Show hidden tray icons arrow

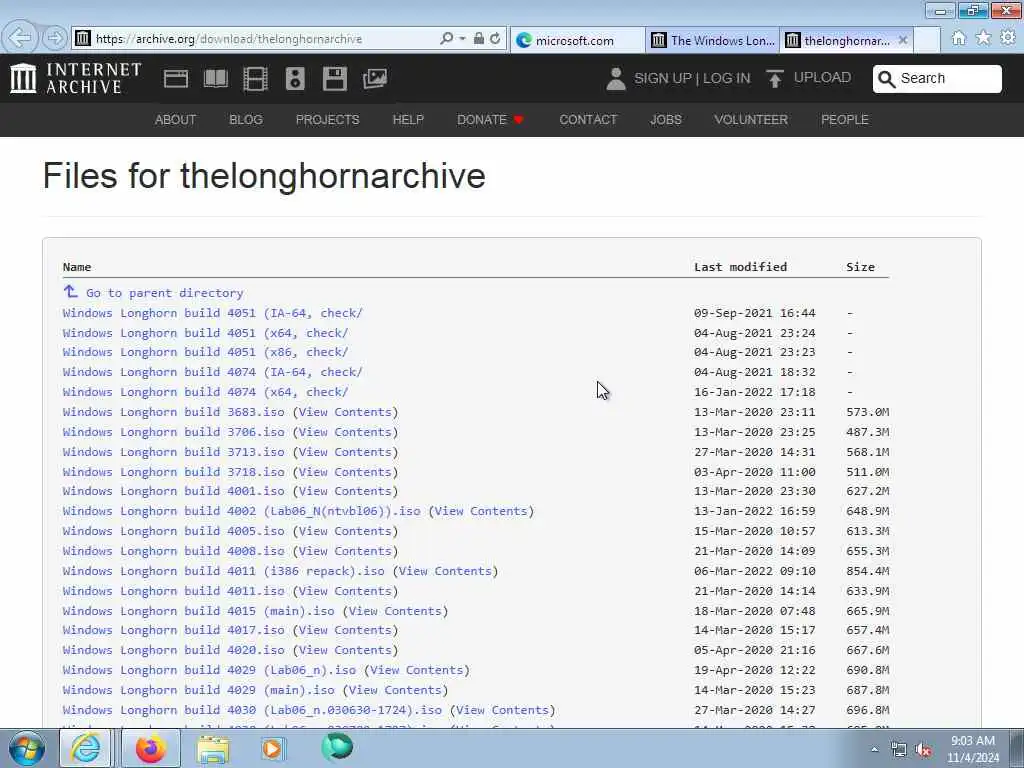point(874,749)
